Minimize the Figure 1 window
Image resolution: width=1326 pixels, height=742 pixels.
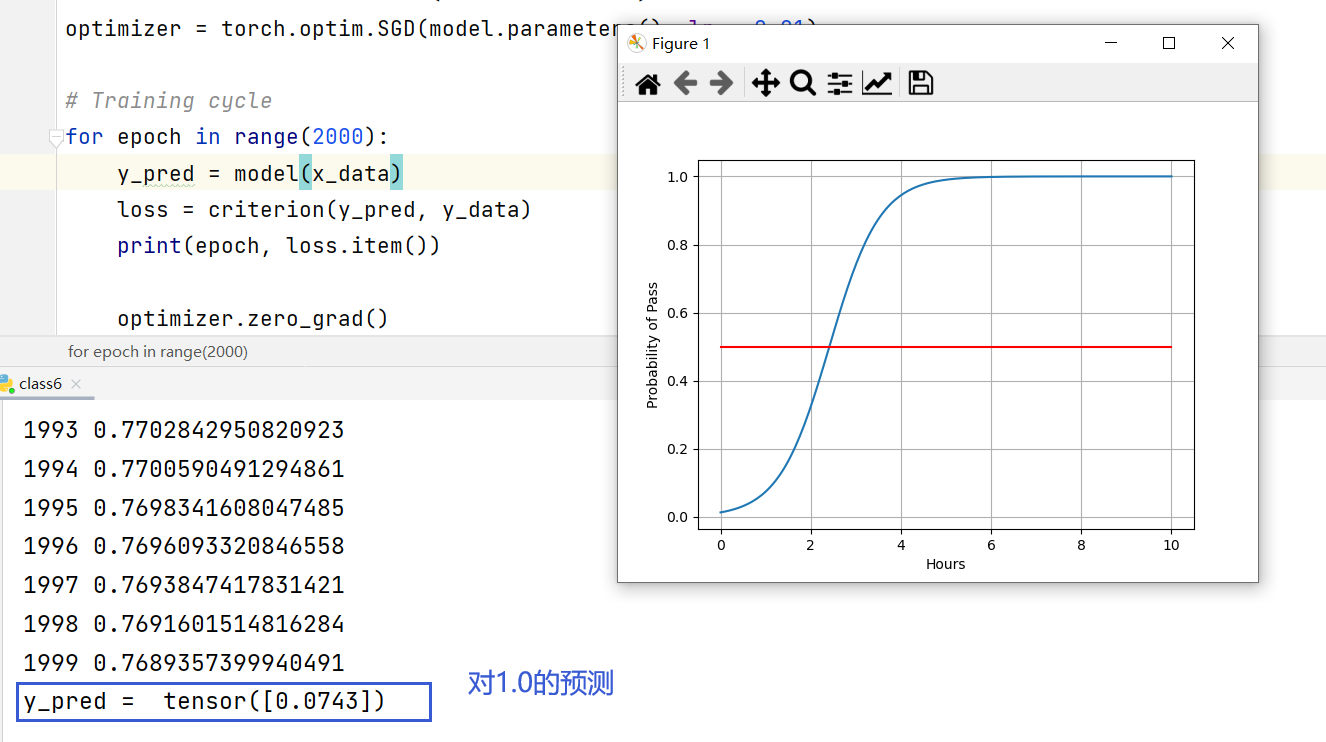1110,43
